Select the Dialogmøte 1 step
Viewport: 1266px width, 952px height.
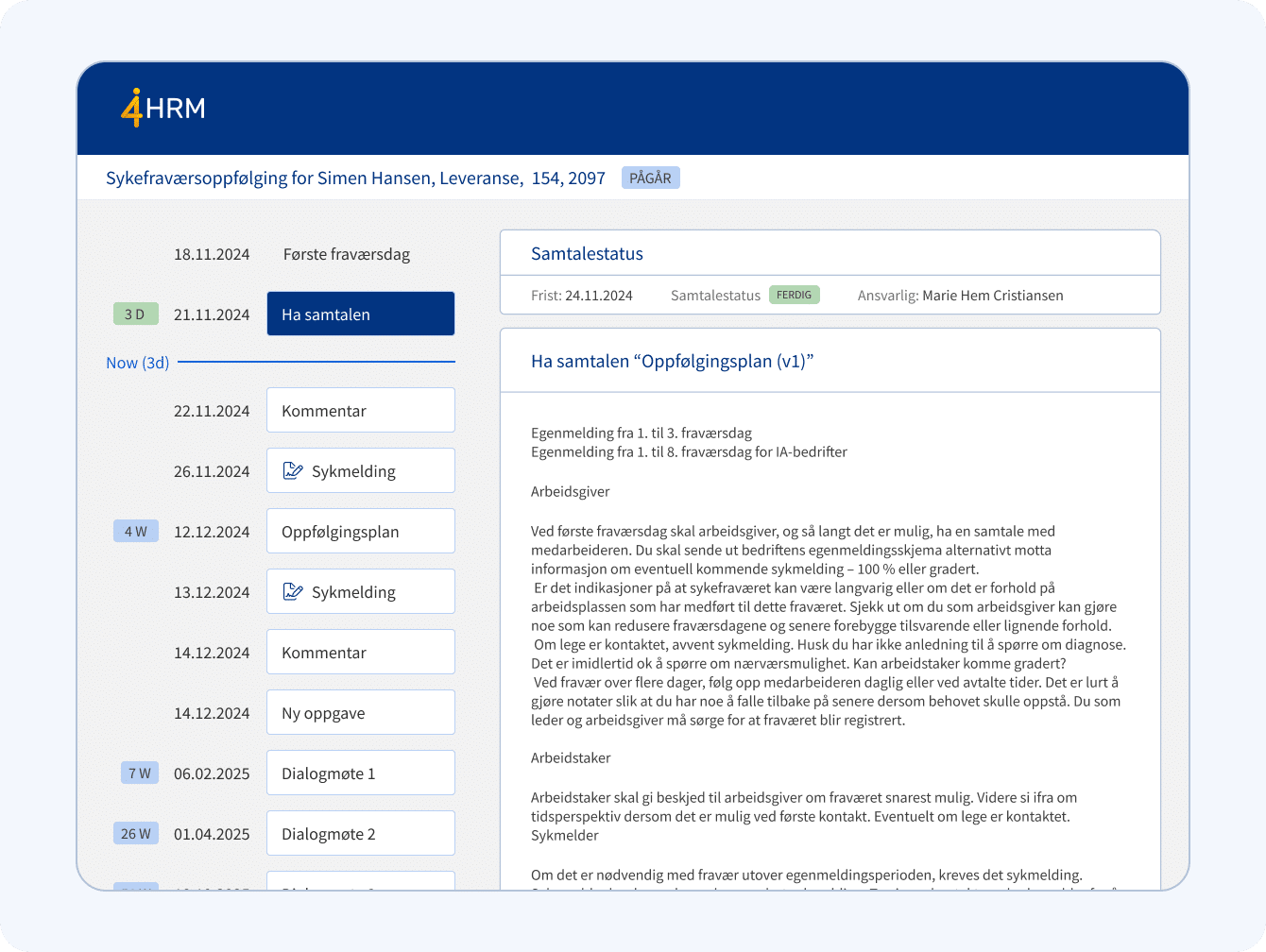coord(360,773)
